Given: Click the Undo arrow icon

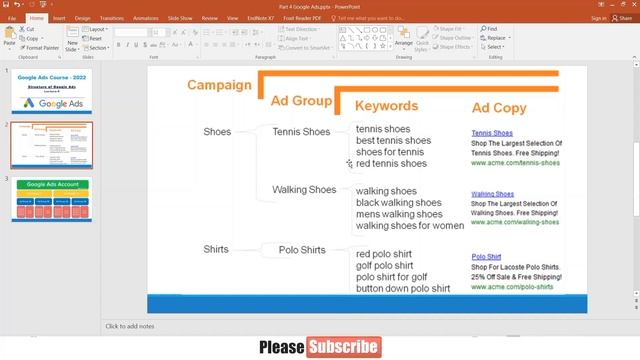Looking at the screenshot, I should click(17, 4).
